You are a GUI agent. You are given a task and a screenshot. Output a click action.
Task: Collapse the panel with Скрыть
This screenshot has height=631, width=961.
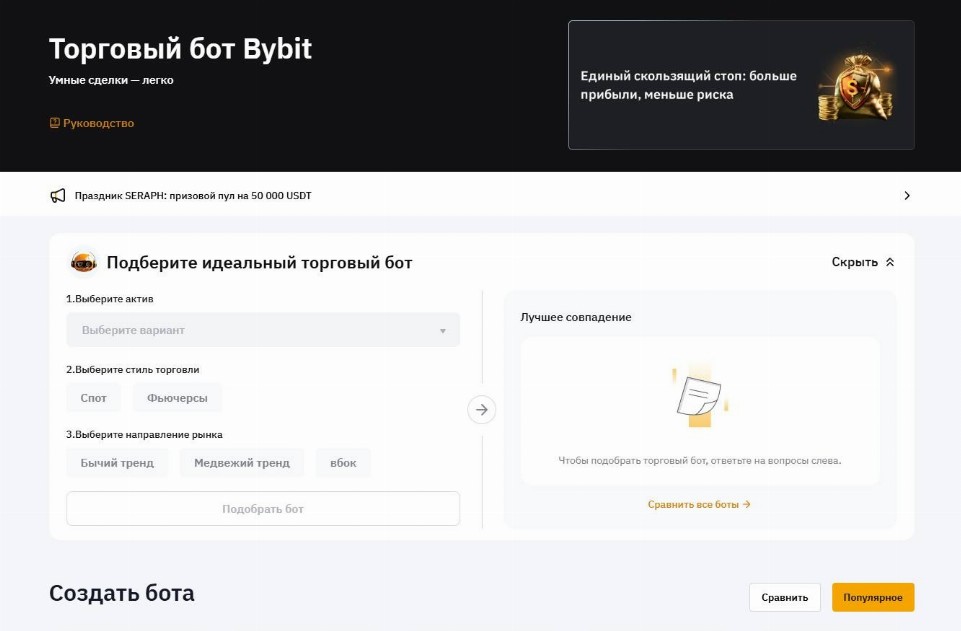coord(863,262)
